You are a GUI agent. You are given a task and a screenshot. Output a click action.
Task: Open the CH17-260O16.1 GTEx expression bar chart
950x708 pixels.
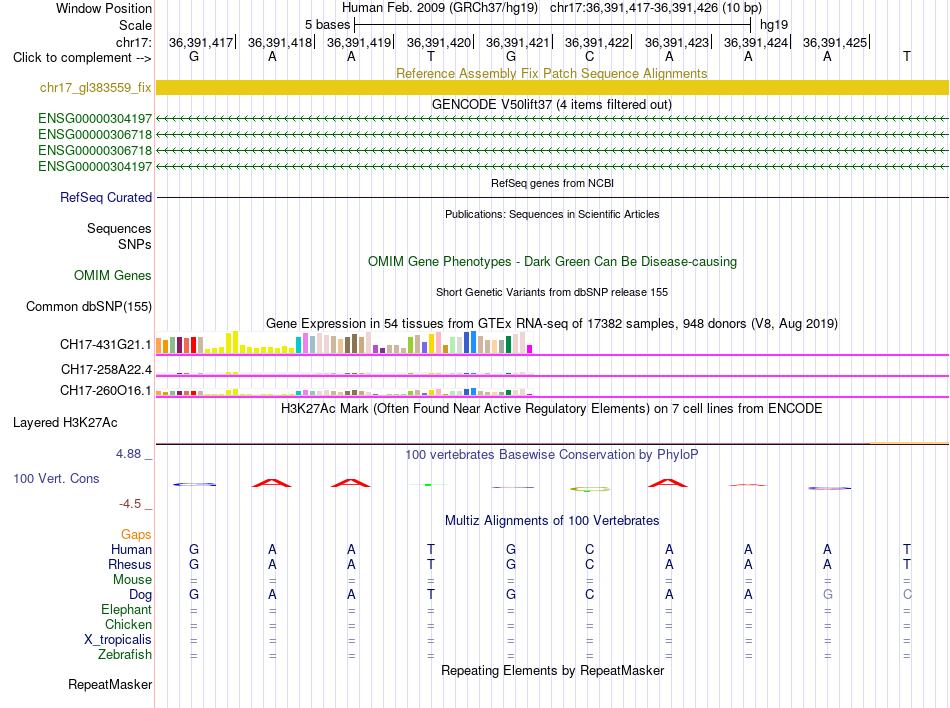[x=344, y=392]
